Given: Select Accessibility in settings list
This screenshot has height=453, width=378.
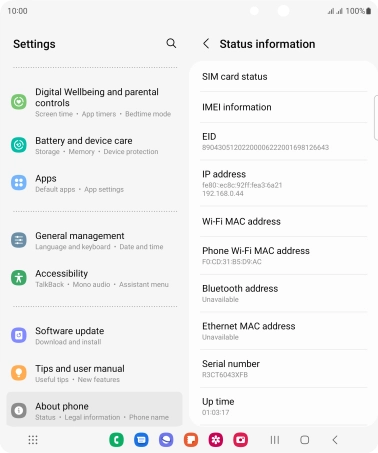Looking at the screenshot, I should pos(94,278).
